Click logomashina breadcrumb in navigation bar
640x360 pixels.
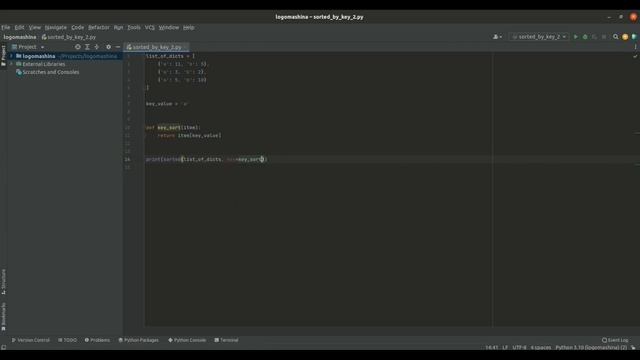(x=20, y=37)
